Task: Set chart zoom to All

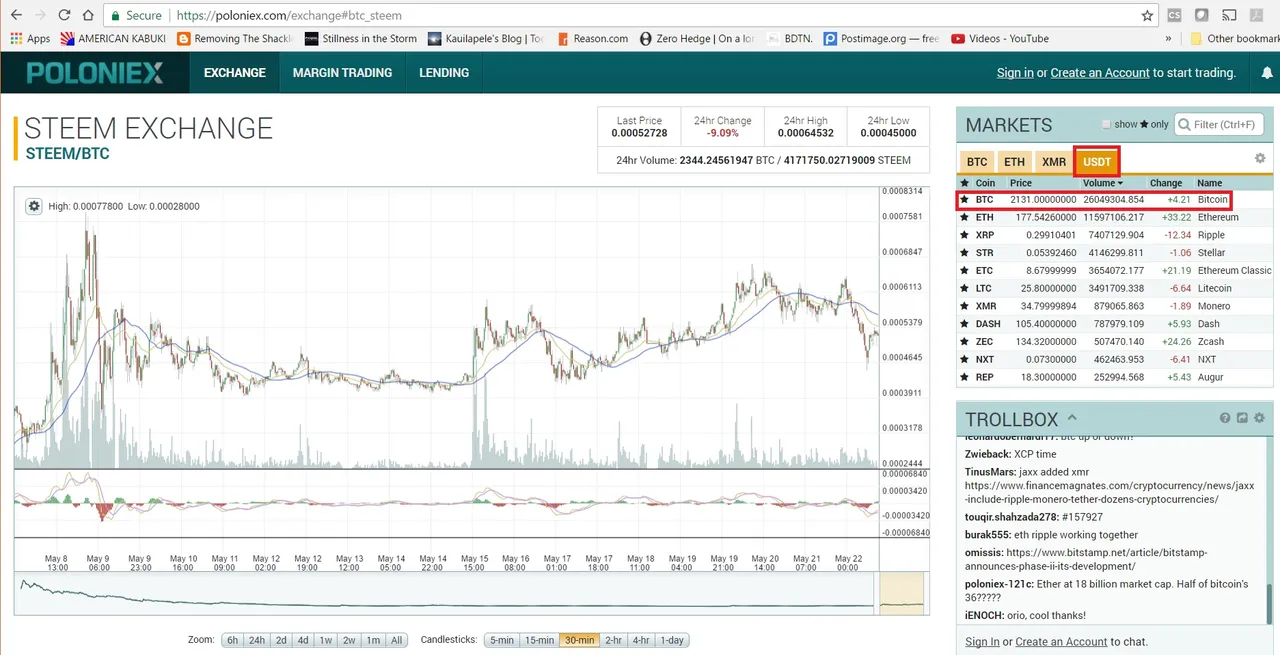Action: pyautogui.click(x=396, y=640)
